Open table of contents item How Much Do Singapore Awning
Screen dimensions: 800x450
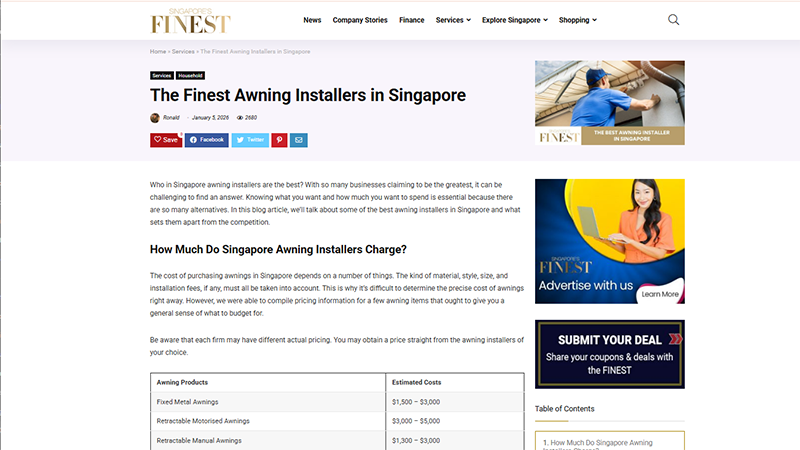tap(597, 443)
